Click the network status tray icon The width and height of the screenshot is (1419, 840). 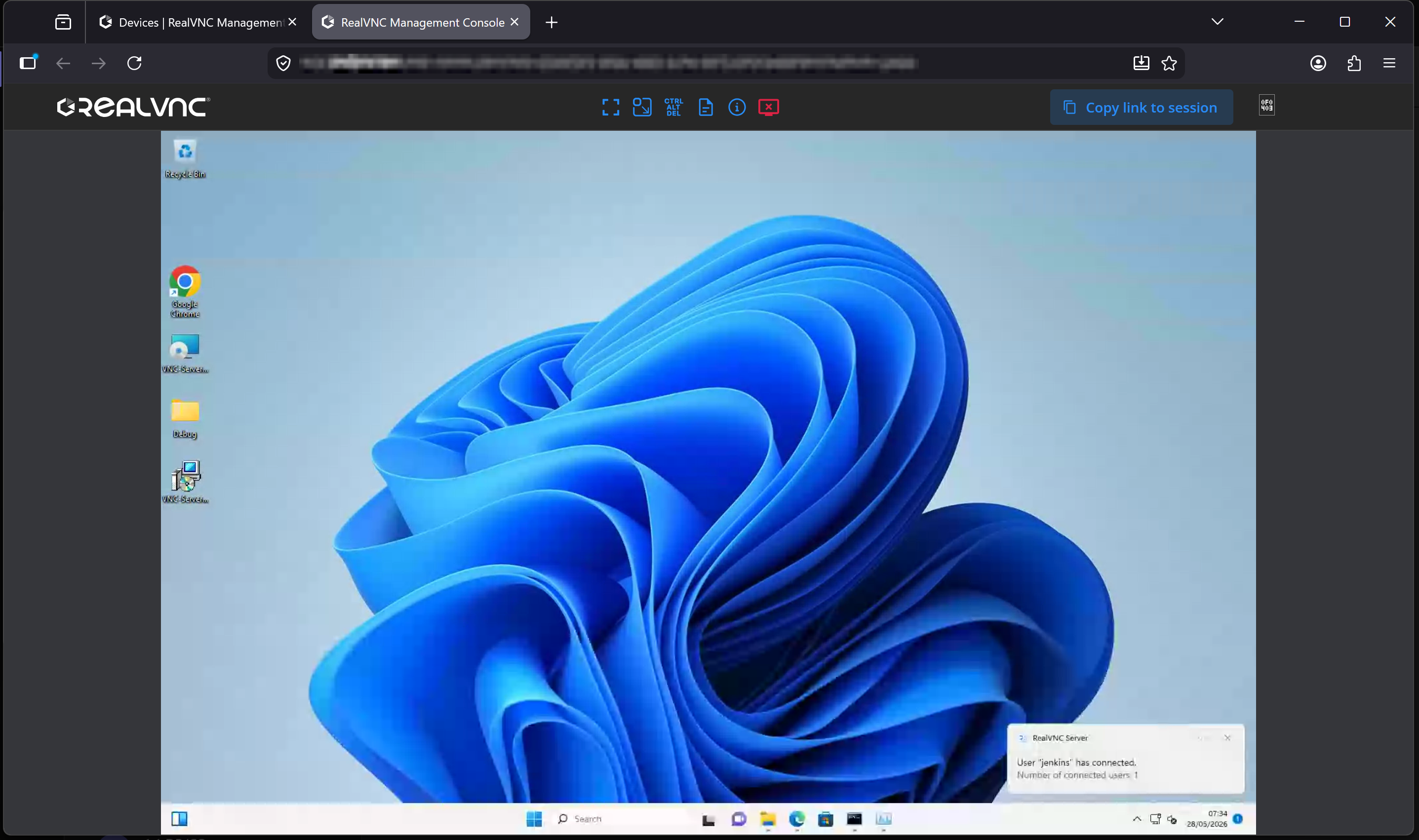point(1155,819)
